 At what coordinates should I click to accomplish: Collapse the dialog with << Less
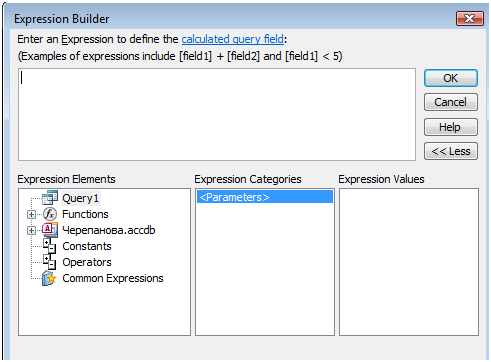click(451, 151)
